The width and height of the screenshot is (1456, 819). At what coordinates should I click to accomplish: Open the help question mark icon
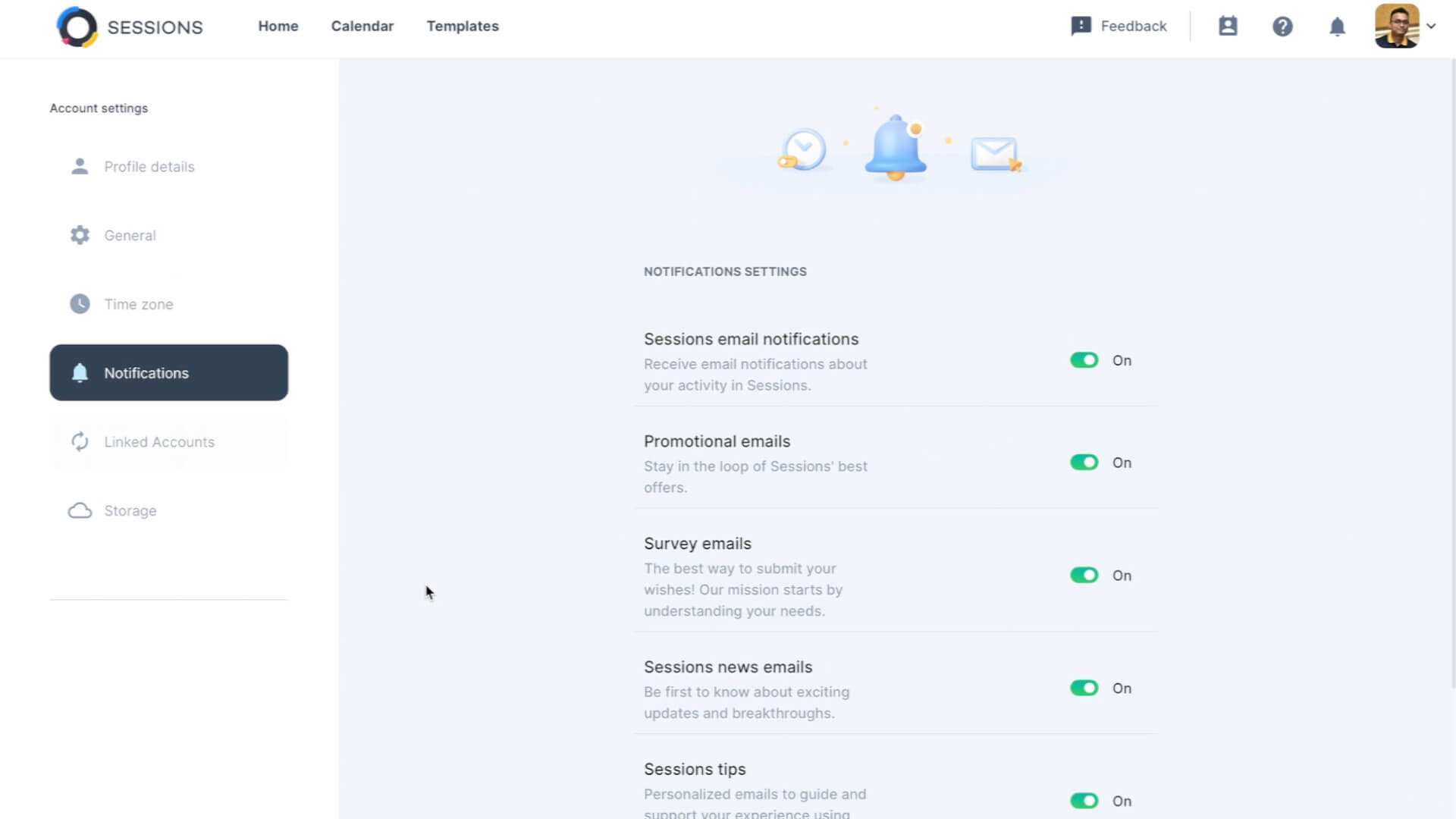click(x=1282, y=27)
